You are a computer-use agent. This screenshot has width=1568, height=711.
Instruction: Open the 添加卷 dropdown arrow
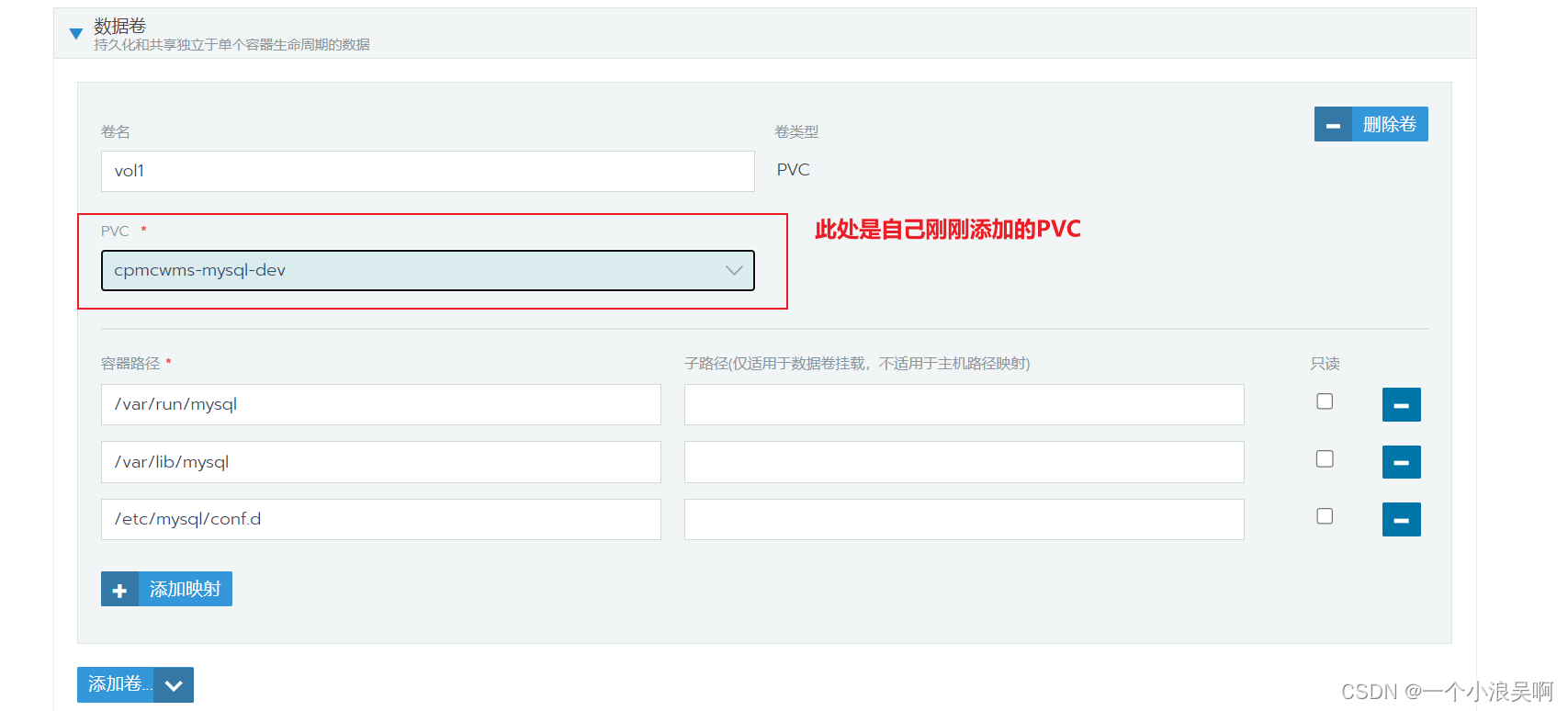click(174, 685)
